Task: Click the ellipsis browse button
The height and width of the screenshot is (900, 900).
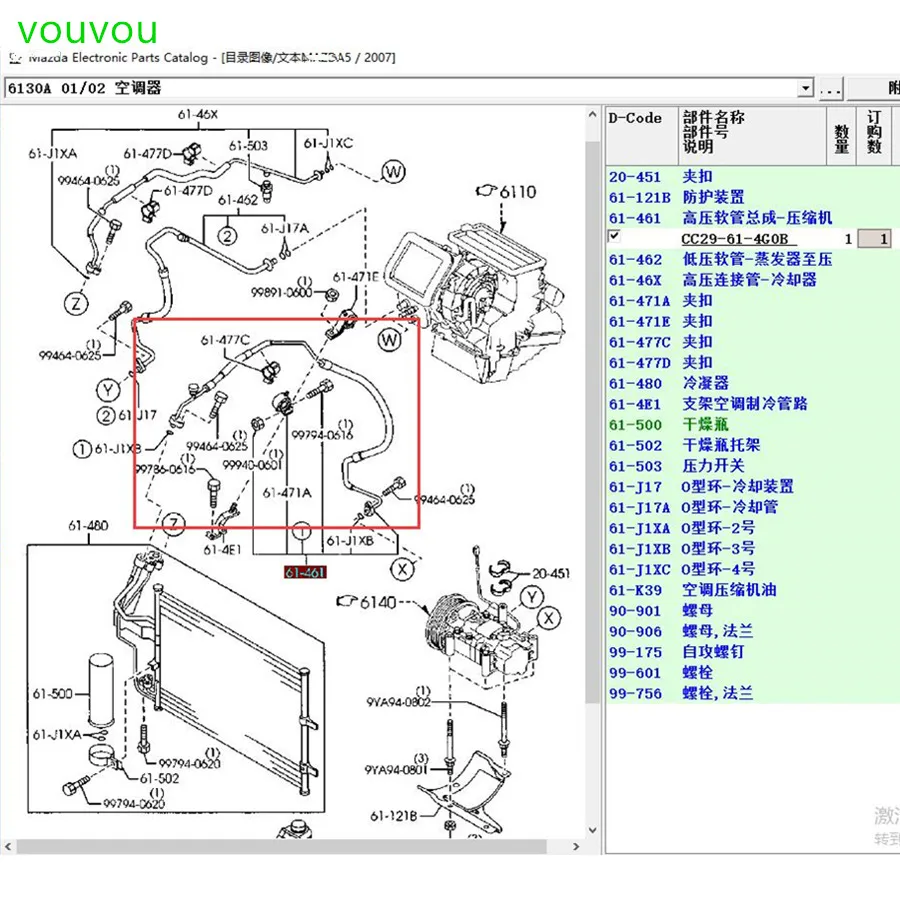Action: pyautogui.click(x=831, y=88)
